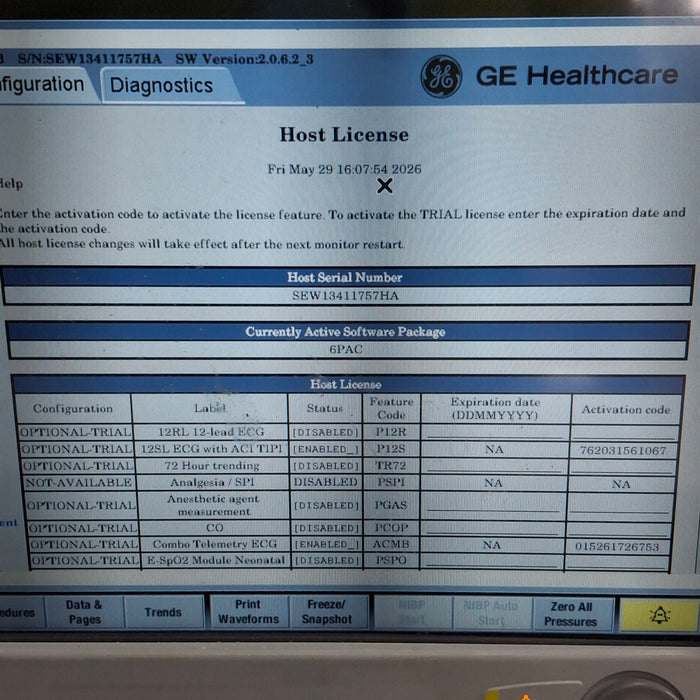Toggle 12SL ECG with ACI TIPI [ENABLED] status

click(x=325, y=449)
